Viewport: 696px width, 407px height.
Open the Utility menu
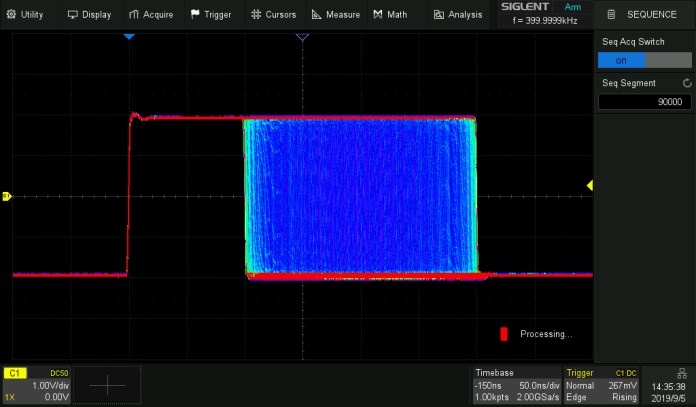pyautogui.click(x=26, y=15)
